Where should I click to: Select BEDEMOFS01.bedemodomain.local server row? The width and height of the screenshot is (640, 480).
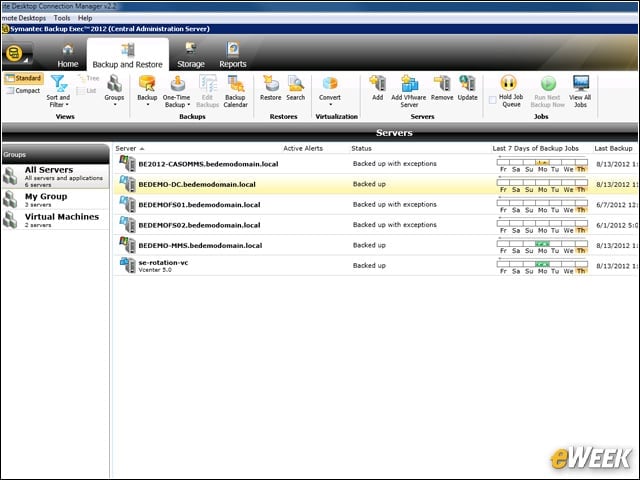(x=376, y=204)
